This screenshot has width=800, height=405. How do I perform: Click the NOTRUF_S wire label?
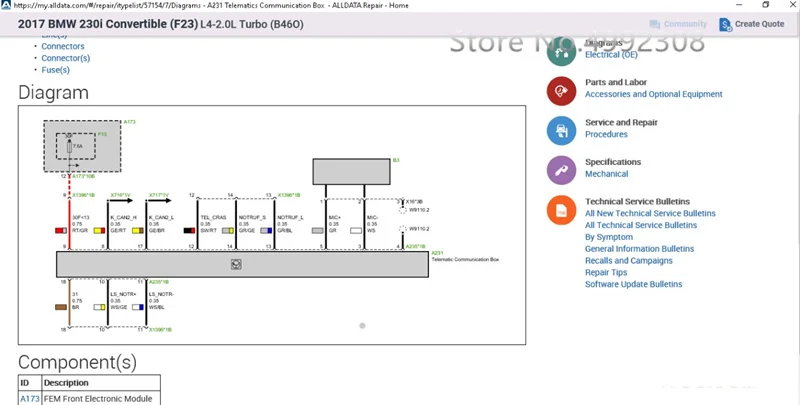tap(252, 217)
